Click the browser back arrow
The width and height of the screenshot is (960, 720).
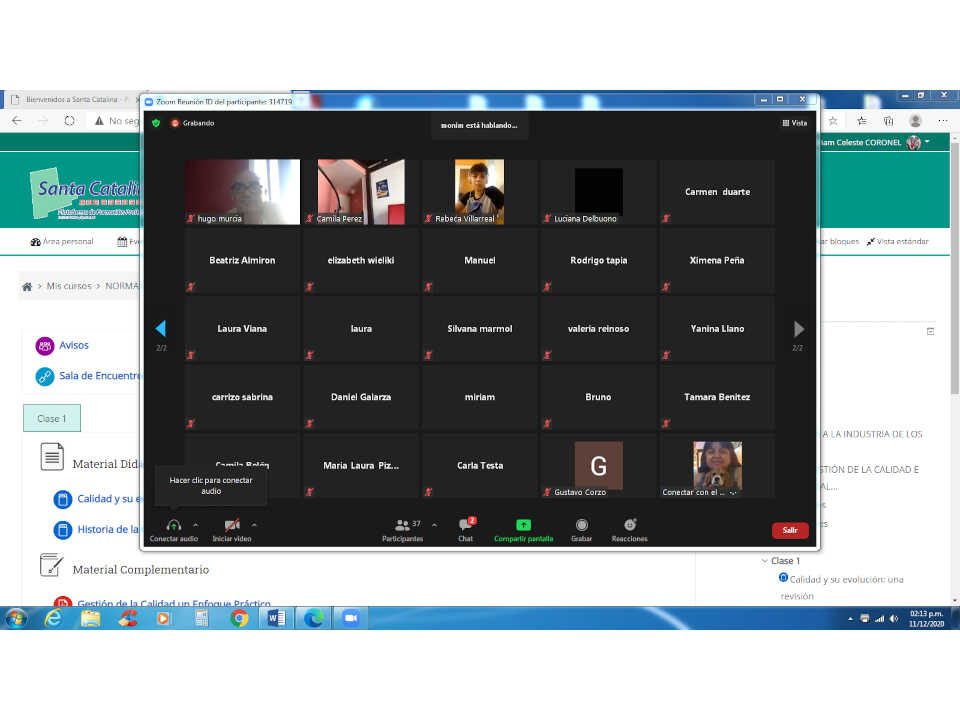[17, 121]
